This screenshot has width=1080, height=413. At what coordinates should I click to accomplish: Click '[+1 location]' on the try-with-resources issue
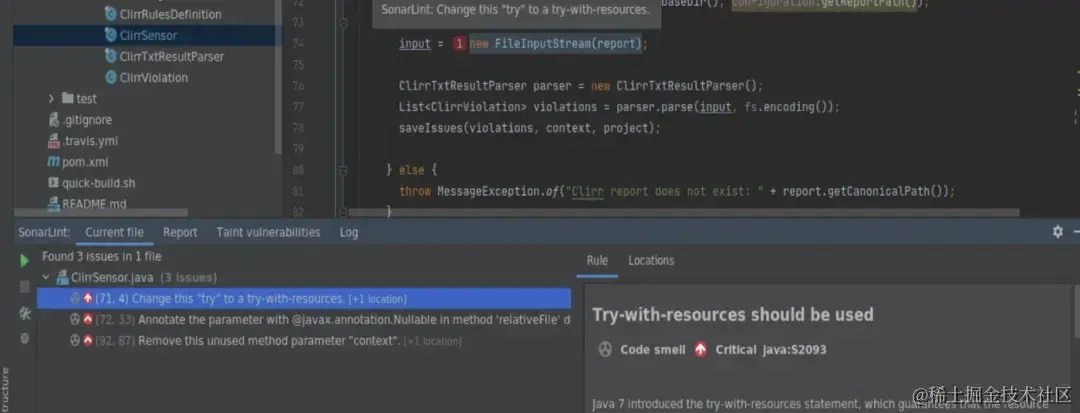pos(377,299)
